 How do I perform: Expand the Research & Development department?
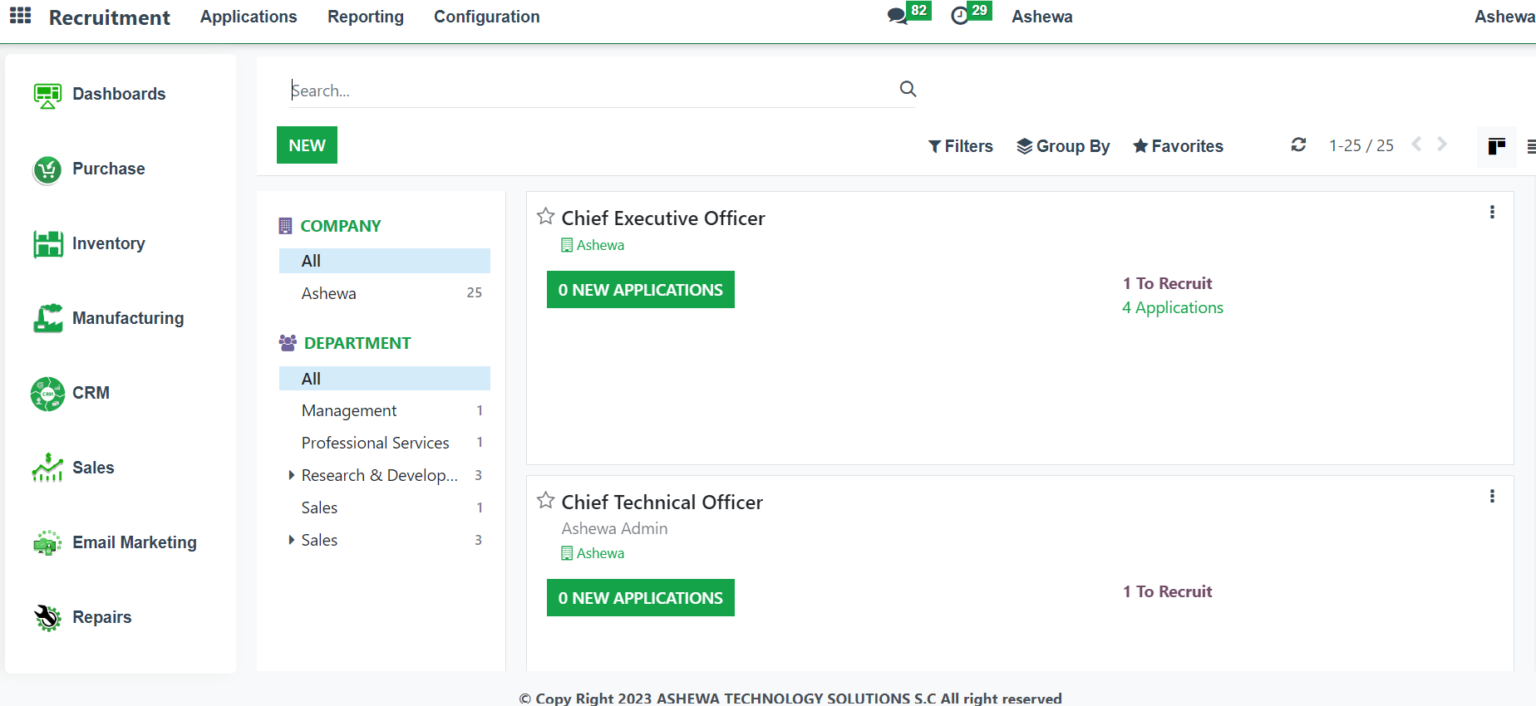(x=291, y=475)
